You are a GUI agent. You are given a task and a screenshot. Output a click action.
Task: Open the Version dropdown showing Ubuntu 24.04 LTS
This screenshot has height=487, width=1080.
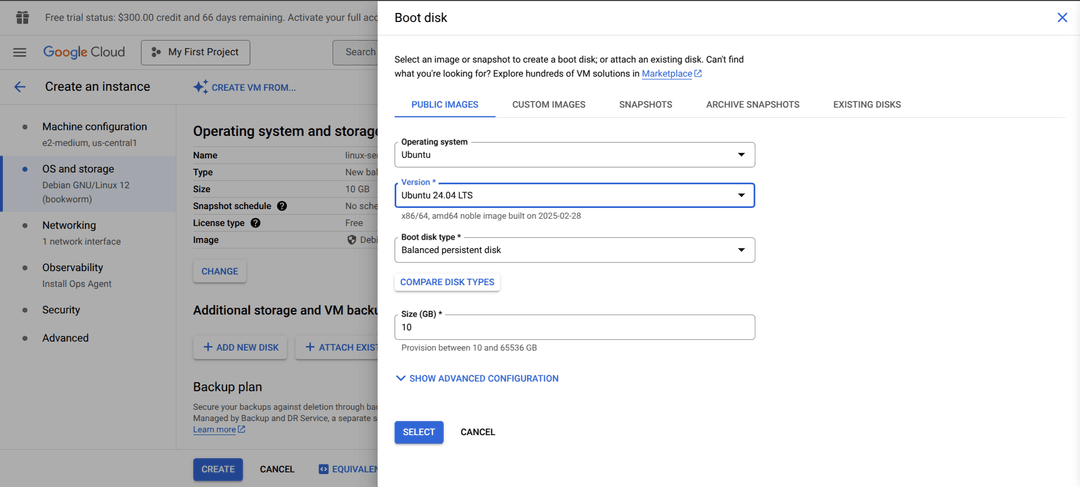[x=574, y=195]
